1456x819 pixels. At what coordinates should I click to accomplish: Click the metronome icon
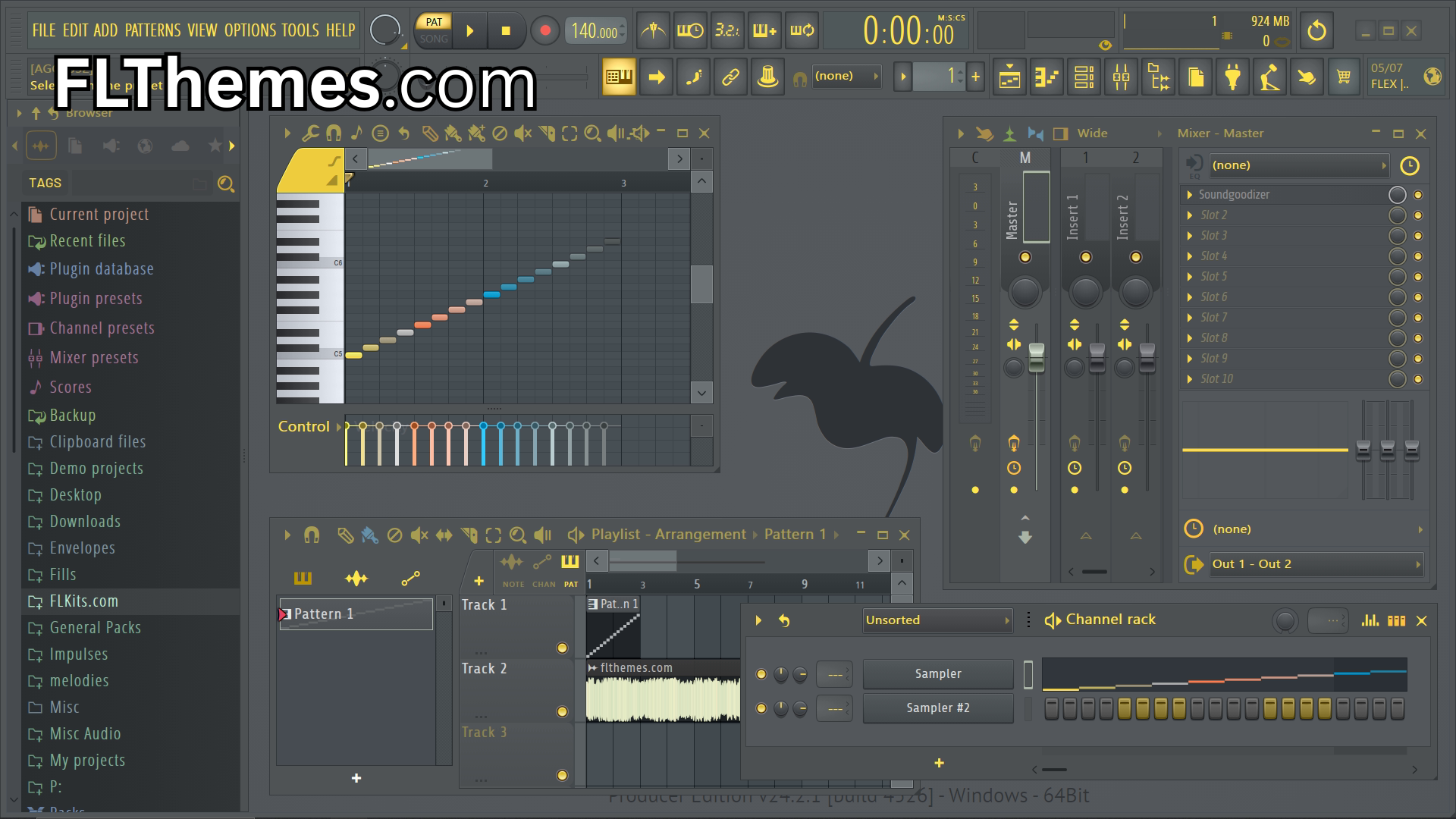coord(652,31)
